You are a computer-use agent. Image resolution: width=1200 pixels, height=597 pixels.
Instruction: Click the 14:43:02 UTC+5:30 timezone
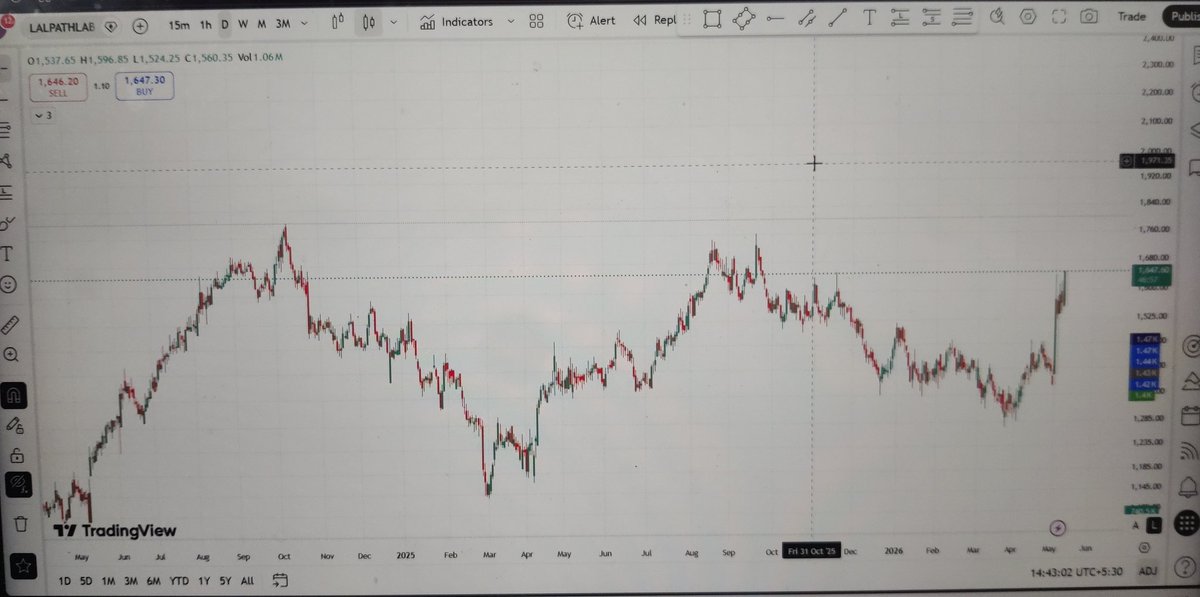[1078, 573]
